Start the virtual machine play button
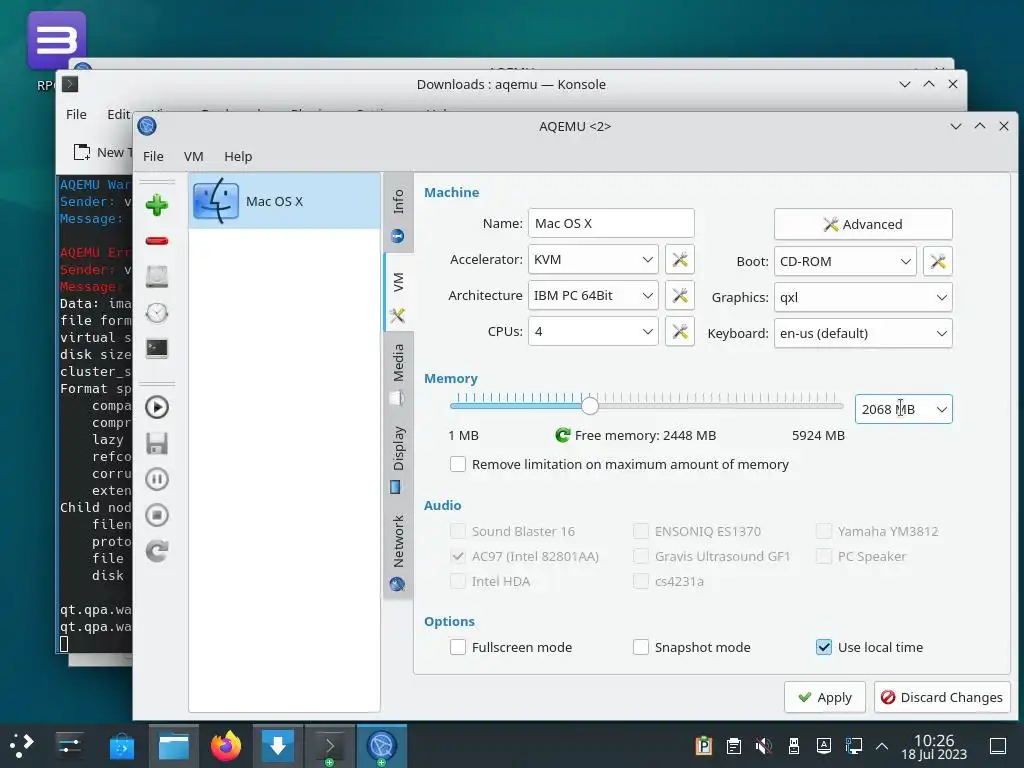Viewport: 1024px width, 768px height. coord(157,408)
